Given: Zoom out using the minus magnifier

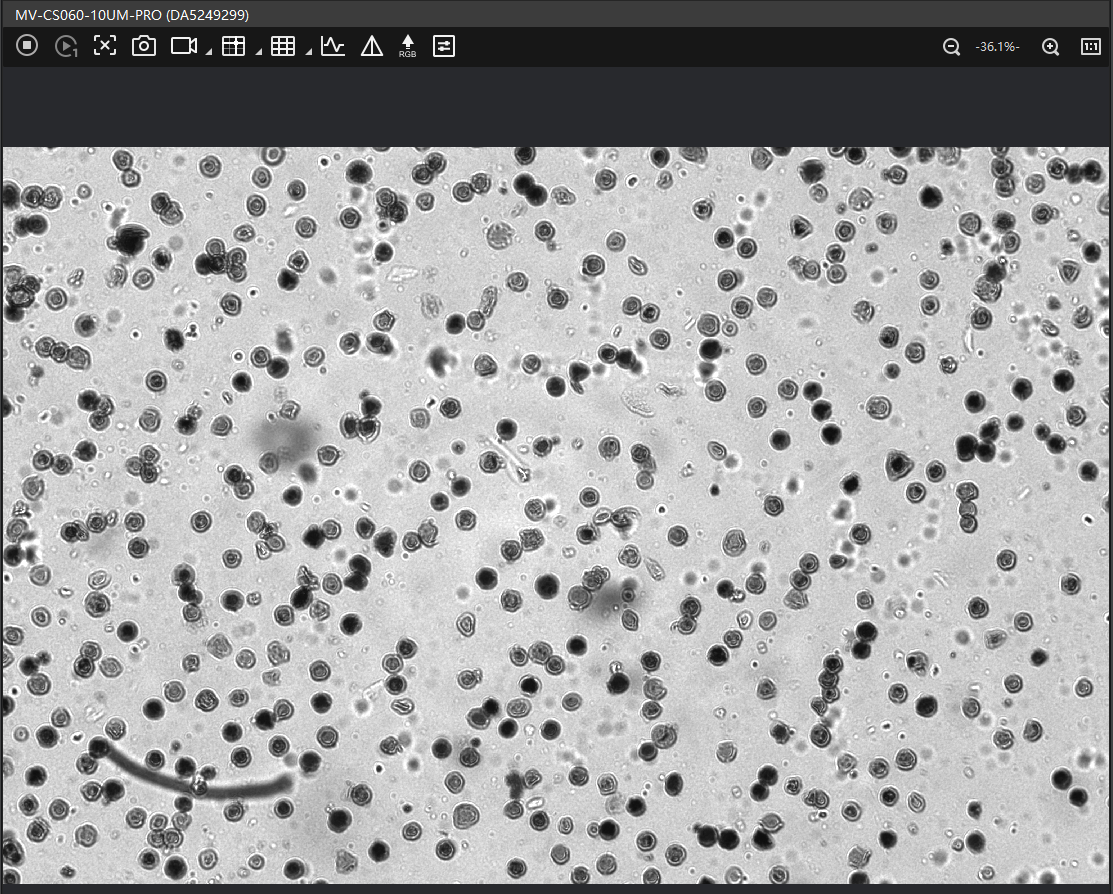Looking at the screenshot, I should click(952, 47).
